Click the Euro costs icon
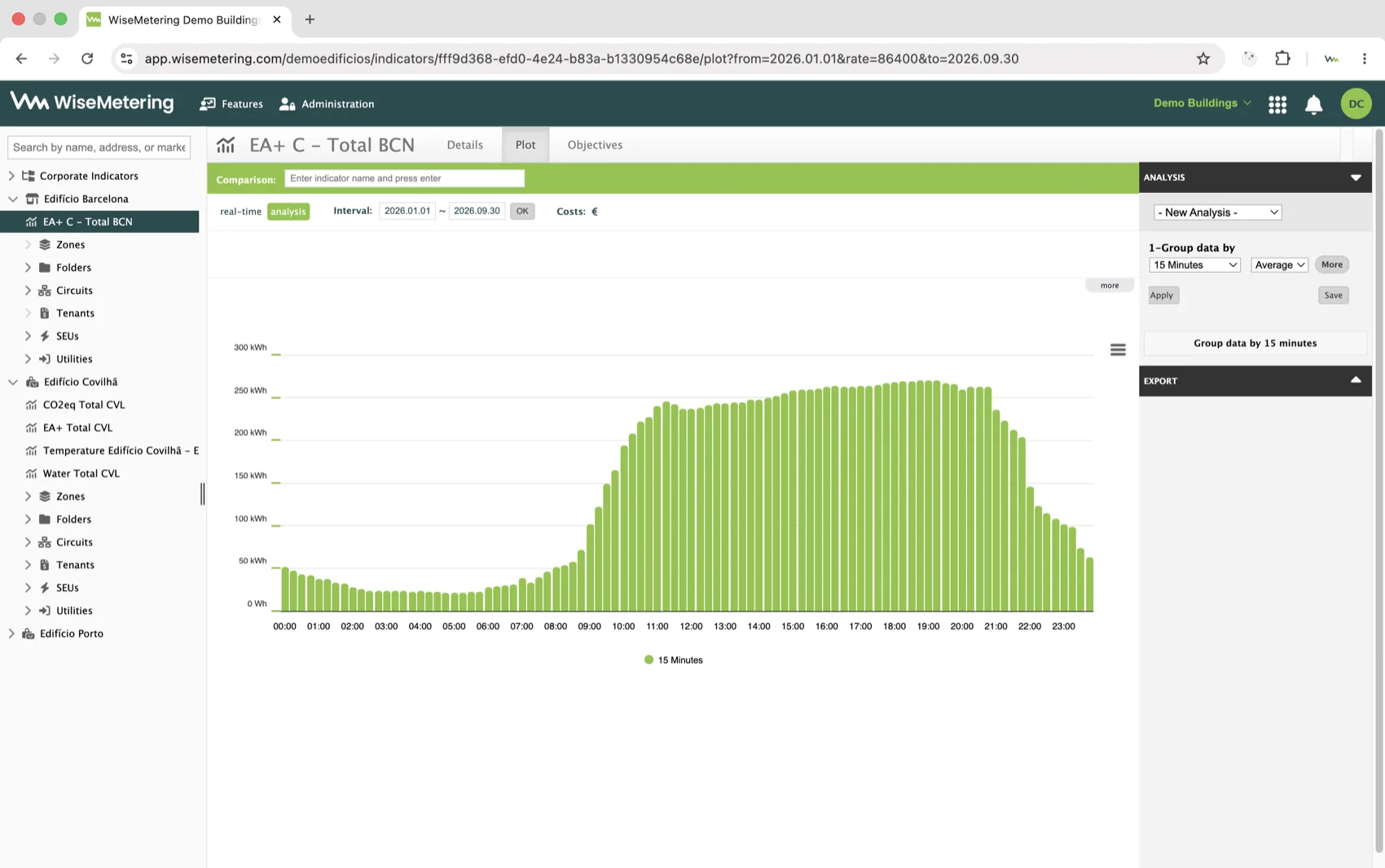Screen dimensions: 1385x868 (x=594, y=211)
